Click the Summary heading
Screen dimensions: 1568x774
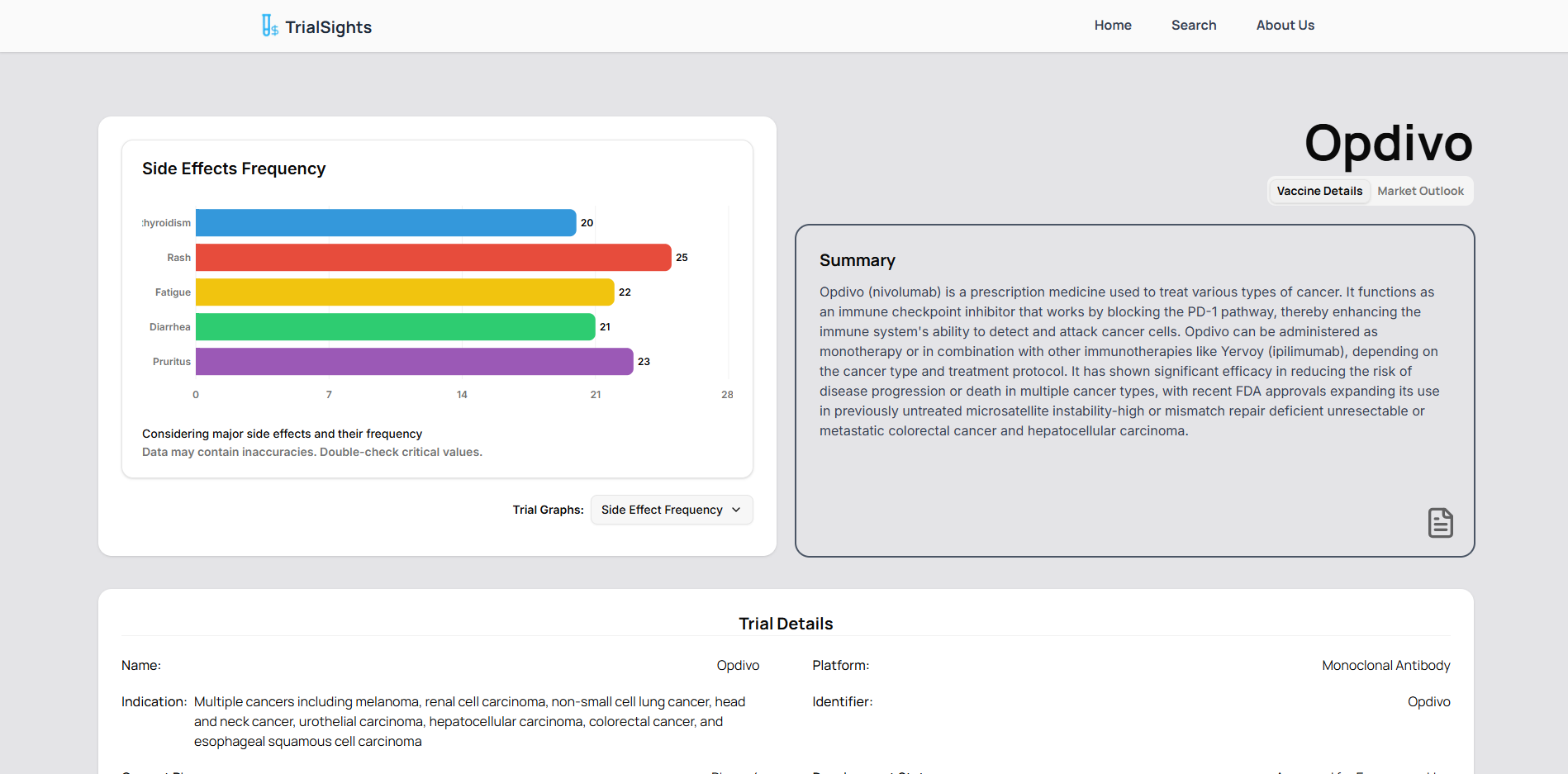(858, 260)
